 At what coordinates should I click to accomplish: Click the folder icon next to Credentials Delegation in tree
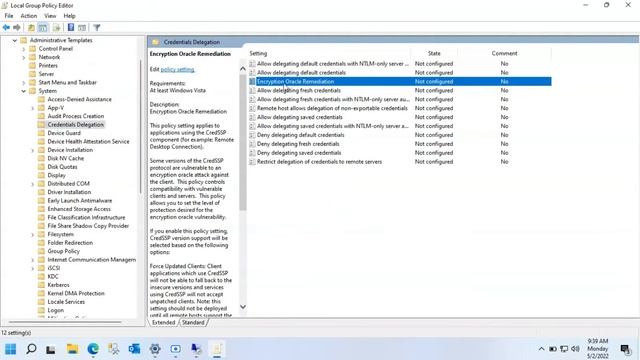tap(41, 124)
